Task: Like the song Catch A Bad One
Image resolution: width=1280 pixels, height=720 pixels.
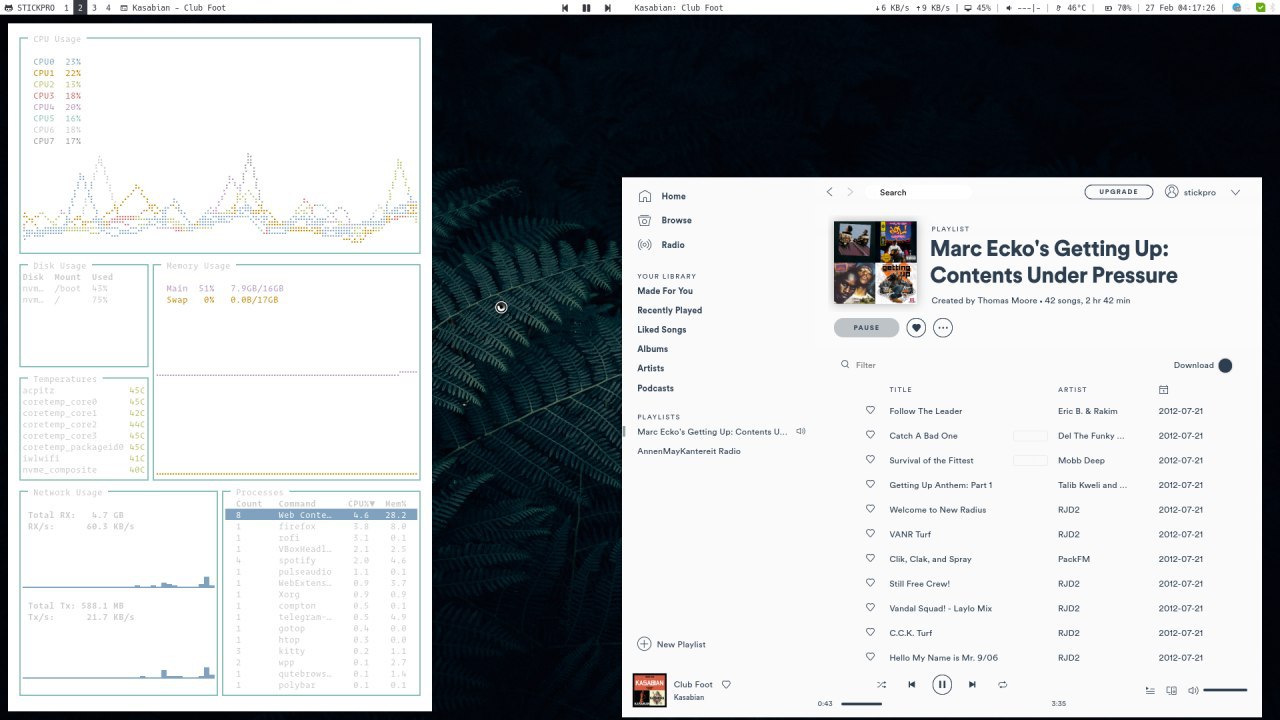Action: click(x=870, y=435)
